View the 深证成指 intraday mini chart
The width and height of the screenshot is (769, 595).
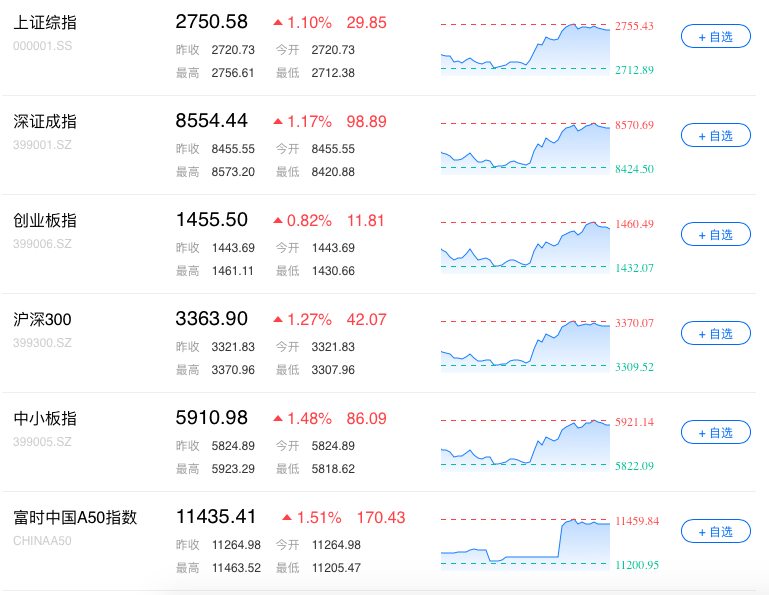(525, 147)
